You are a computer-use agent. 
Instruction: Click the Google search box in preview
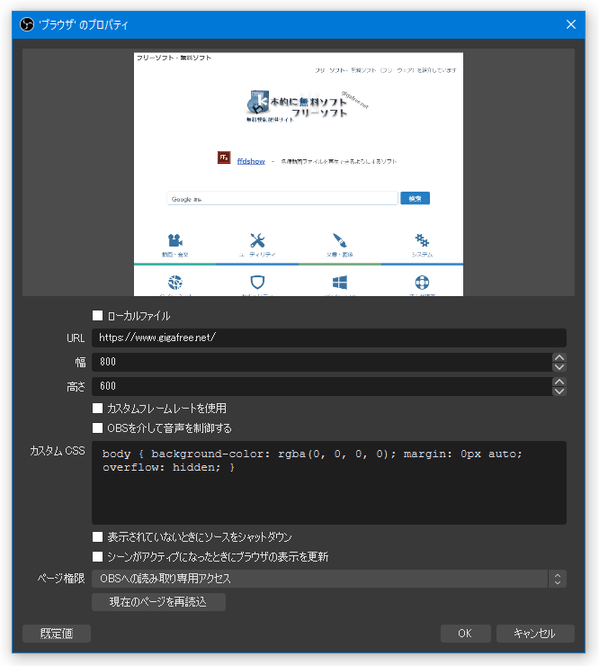pos(282,198)
